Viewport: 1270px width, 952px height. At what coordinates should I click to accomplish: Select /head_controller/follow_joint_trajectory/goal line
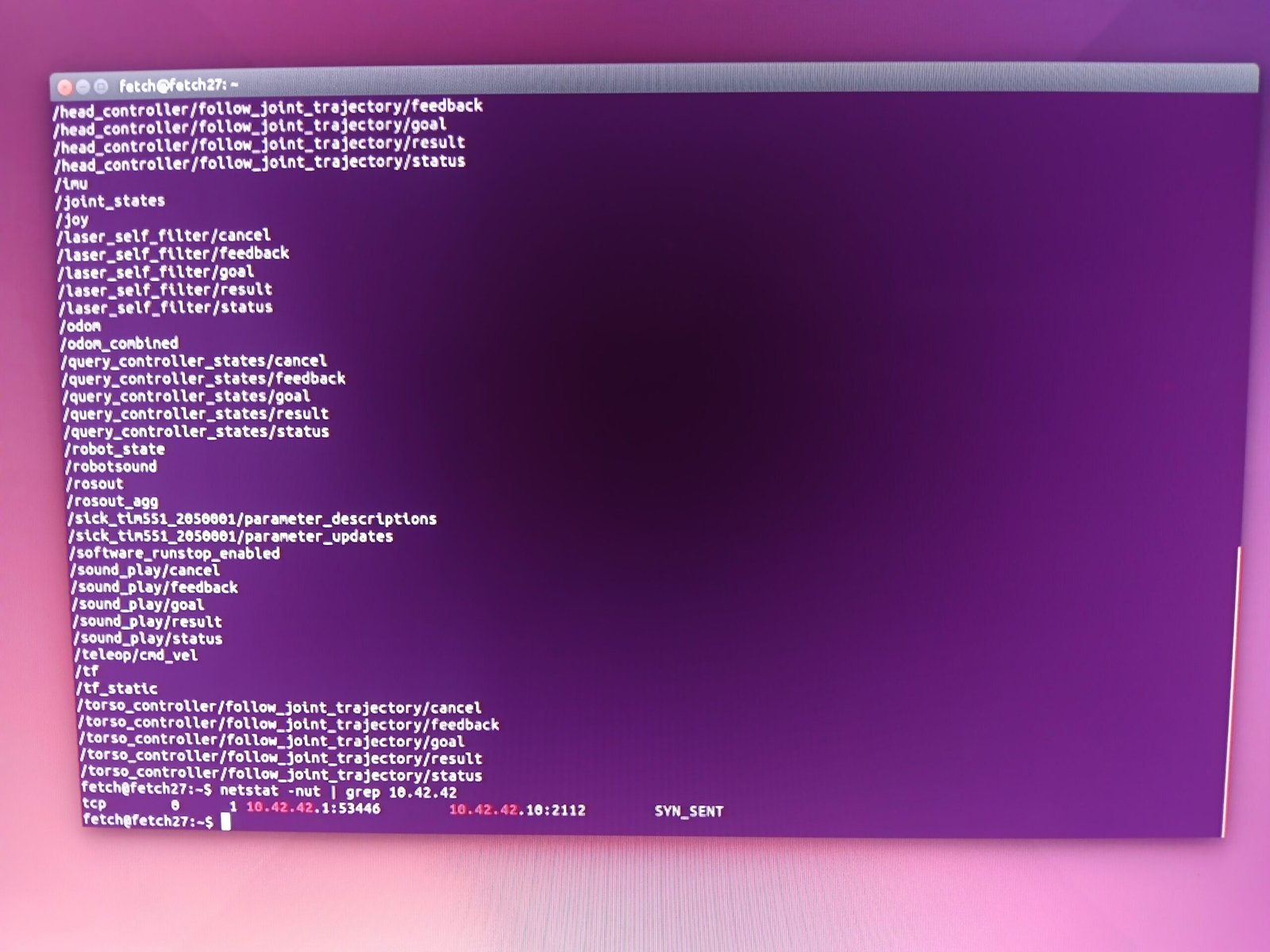point(250,127)
